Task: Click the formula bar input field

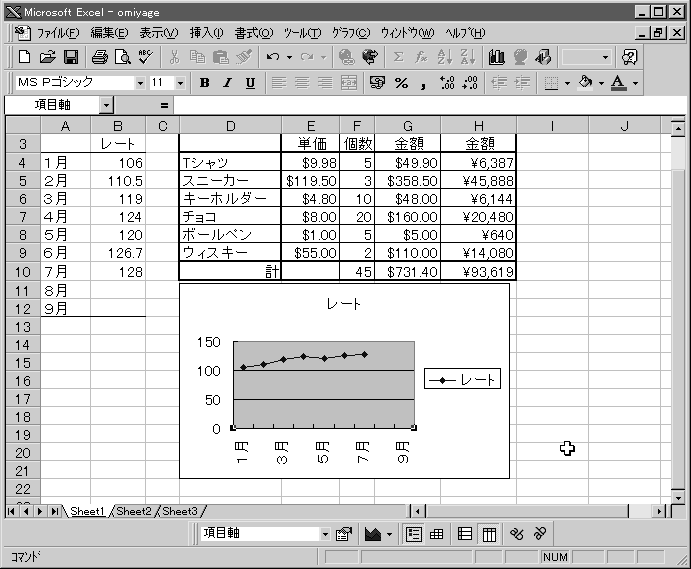Action: [420, 104]
